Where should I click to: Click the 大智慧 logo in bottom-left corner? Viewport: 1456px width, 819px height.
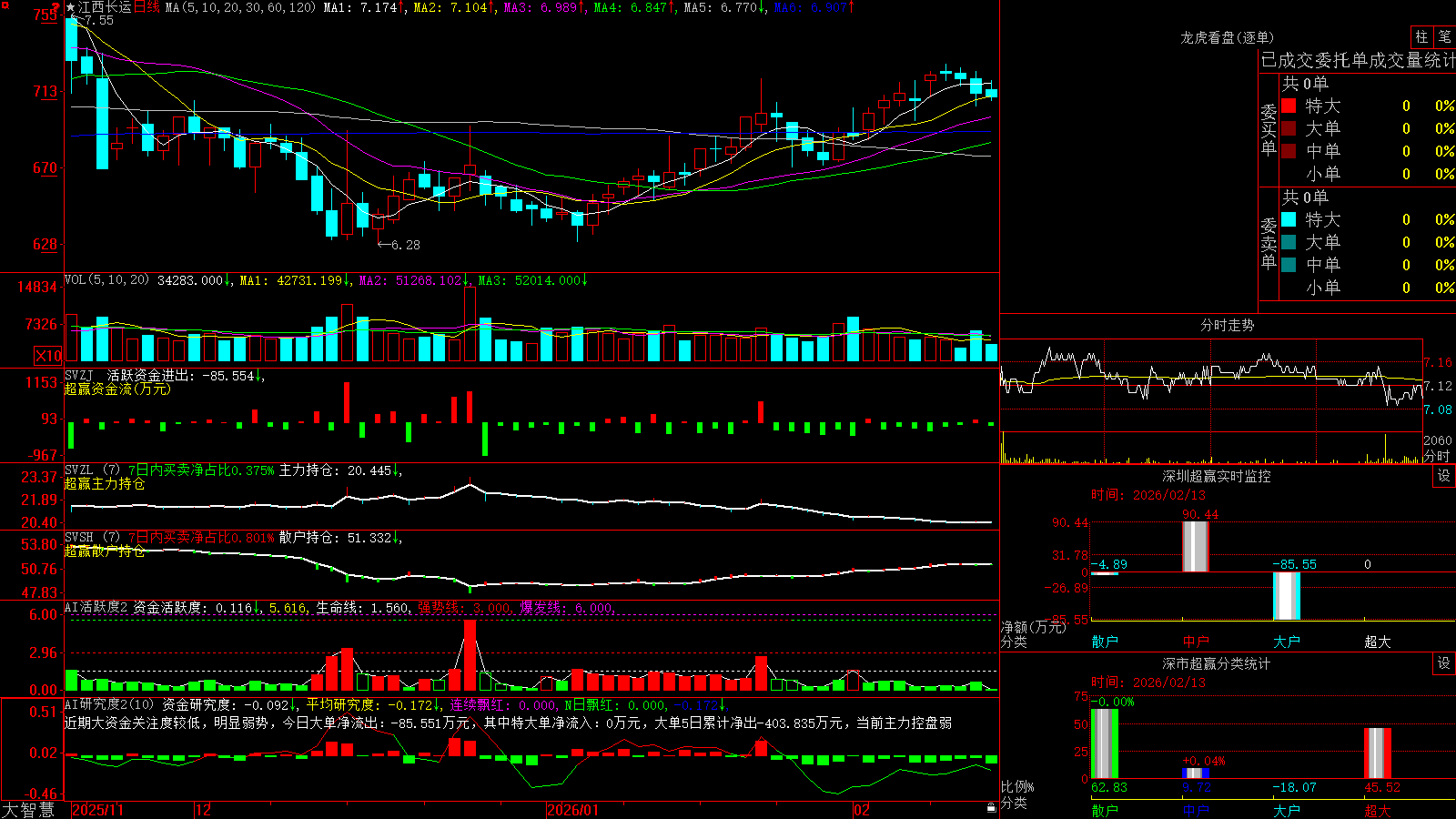pos(28,810)
